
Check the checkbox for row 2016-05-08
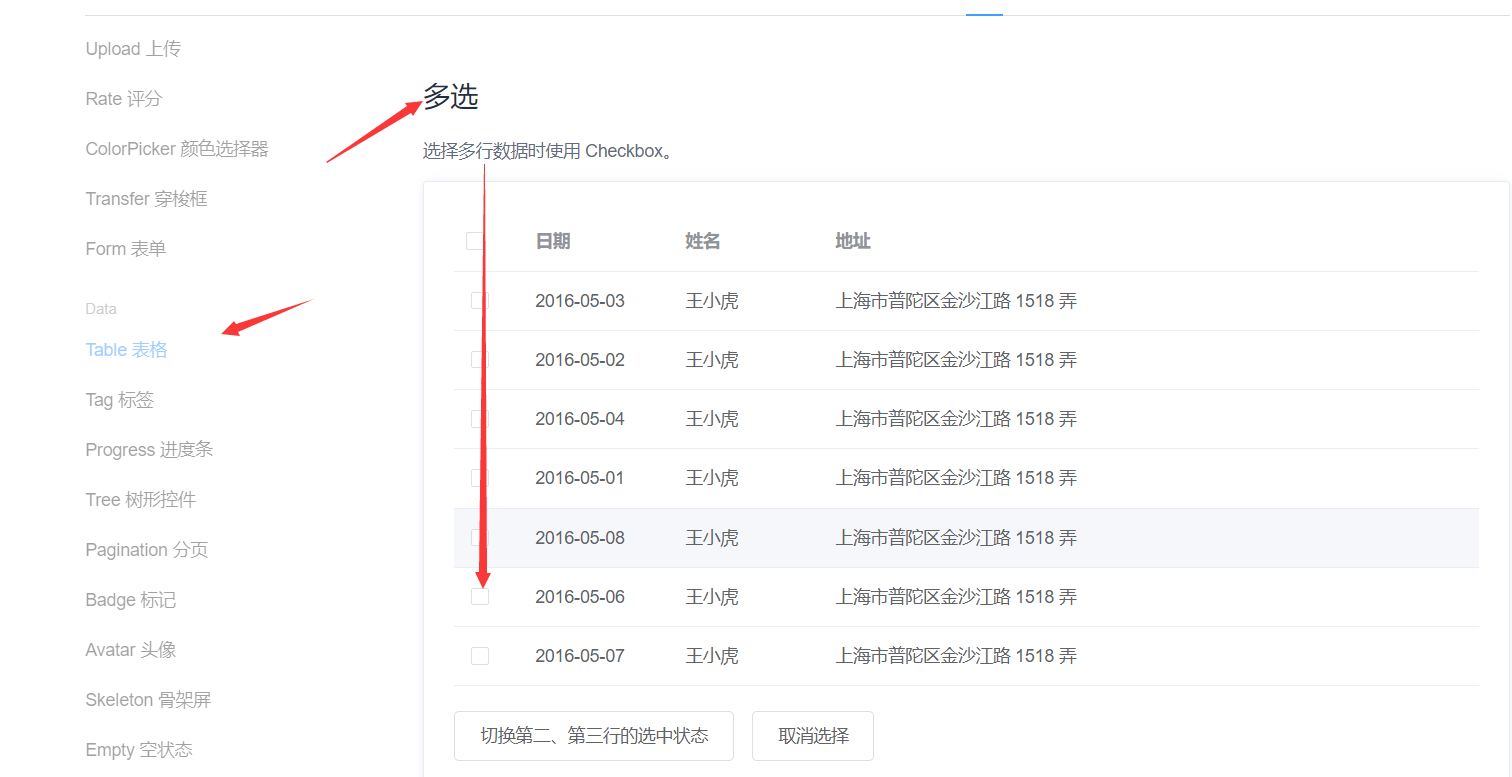(479, 537)
